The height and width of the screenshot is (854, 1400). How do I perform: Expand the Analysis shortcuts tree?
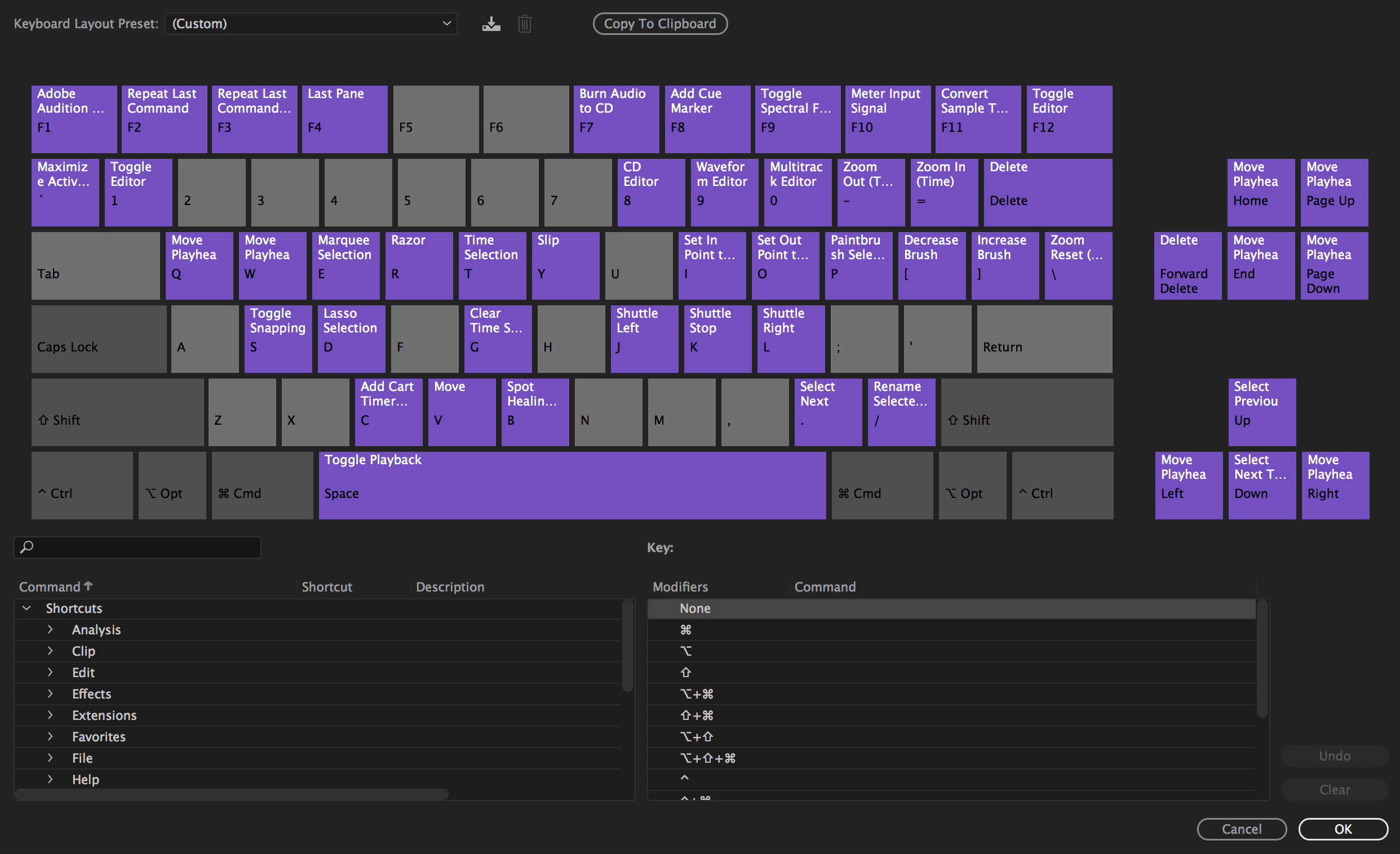tap(51, 629)
